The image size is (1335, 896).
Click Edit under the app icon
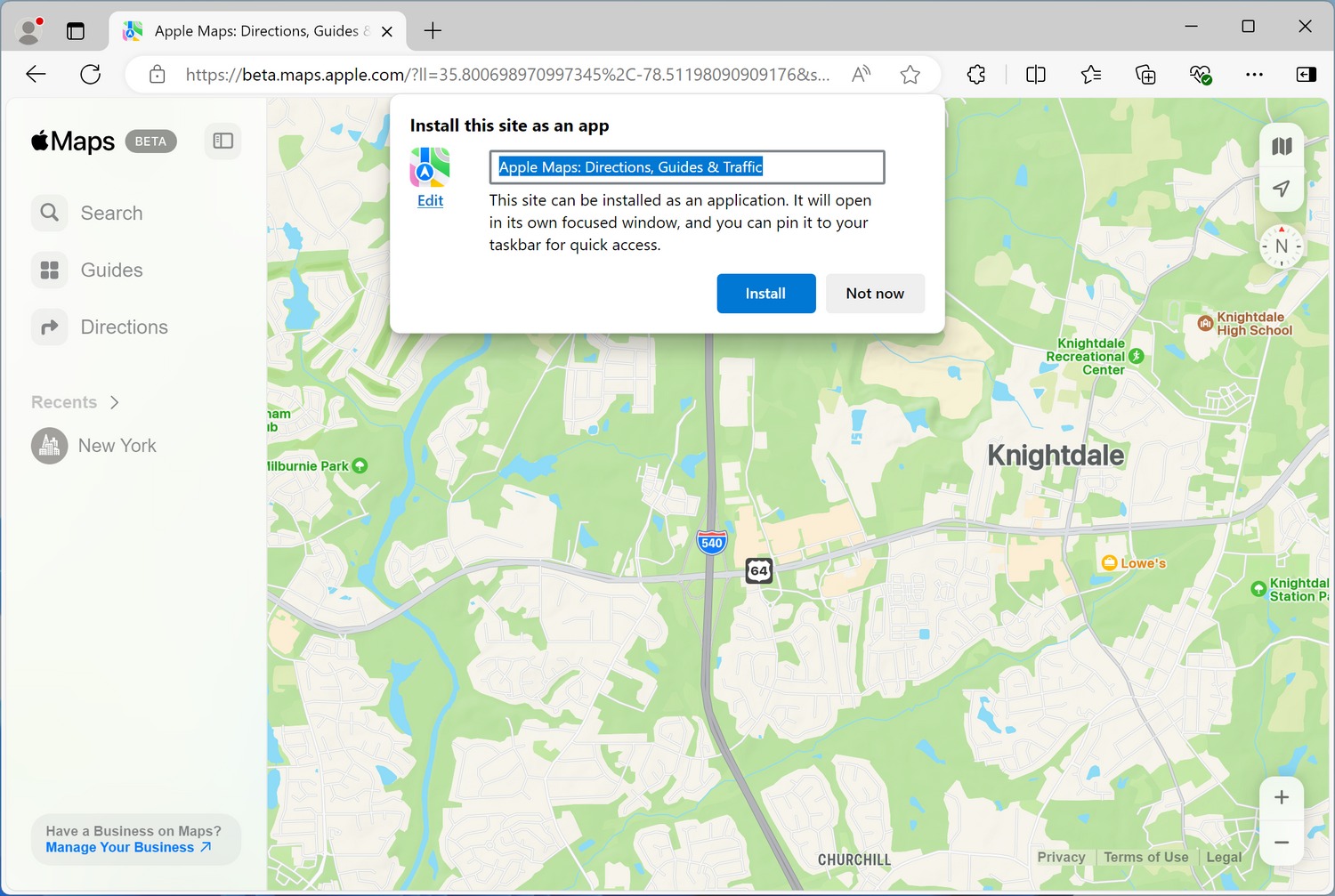430,201
